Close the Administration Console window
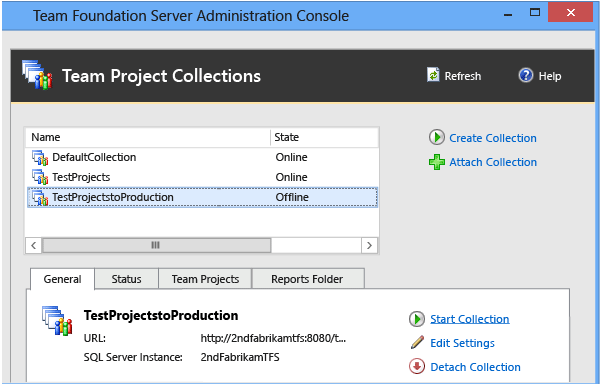The height and width of the screenshot is (385, 600). pyautogui.click(x=571, y=13)
